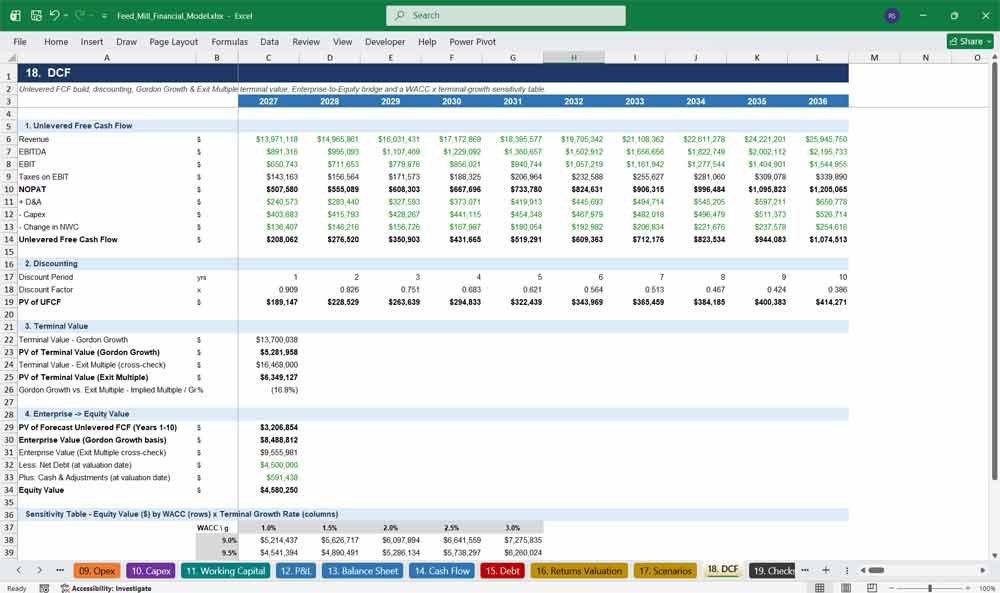Select the 18. DCF sheet tab

point(723,570)
